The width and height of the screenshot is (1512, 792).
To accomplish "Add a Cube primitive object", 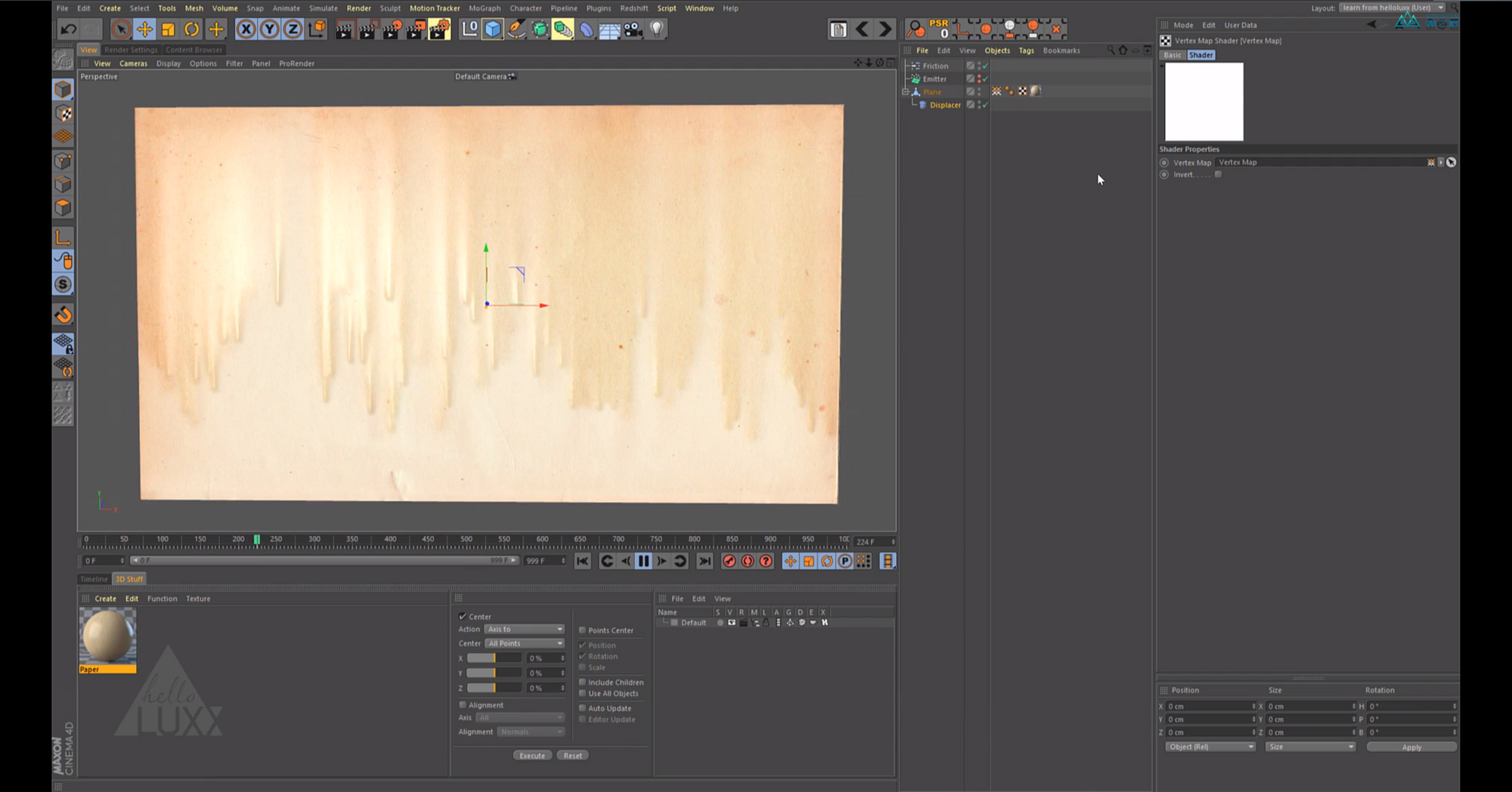I will tap(493, 29).
